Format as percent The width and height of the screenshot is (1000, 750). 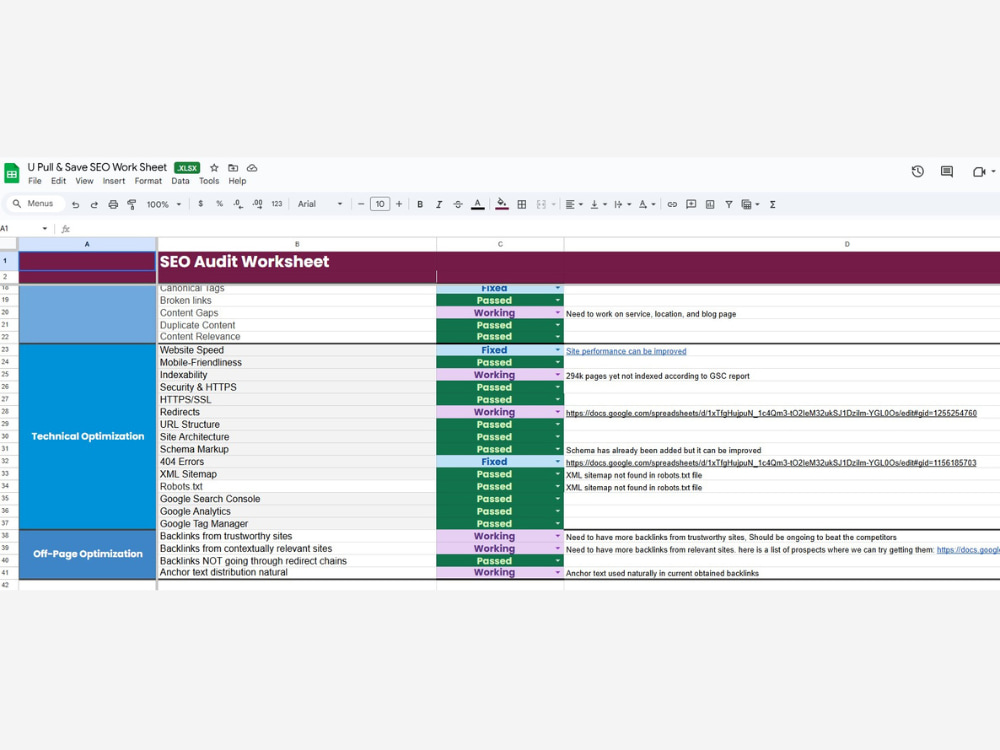219,204
